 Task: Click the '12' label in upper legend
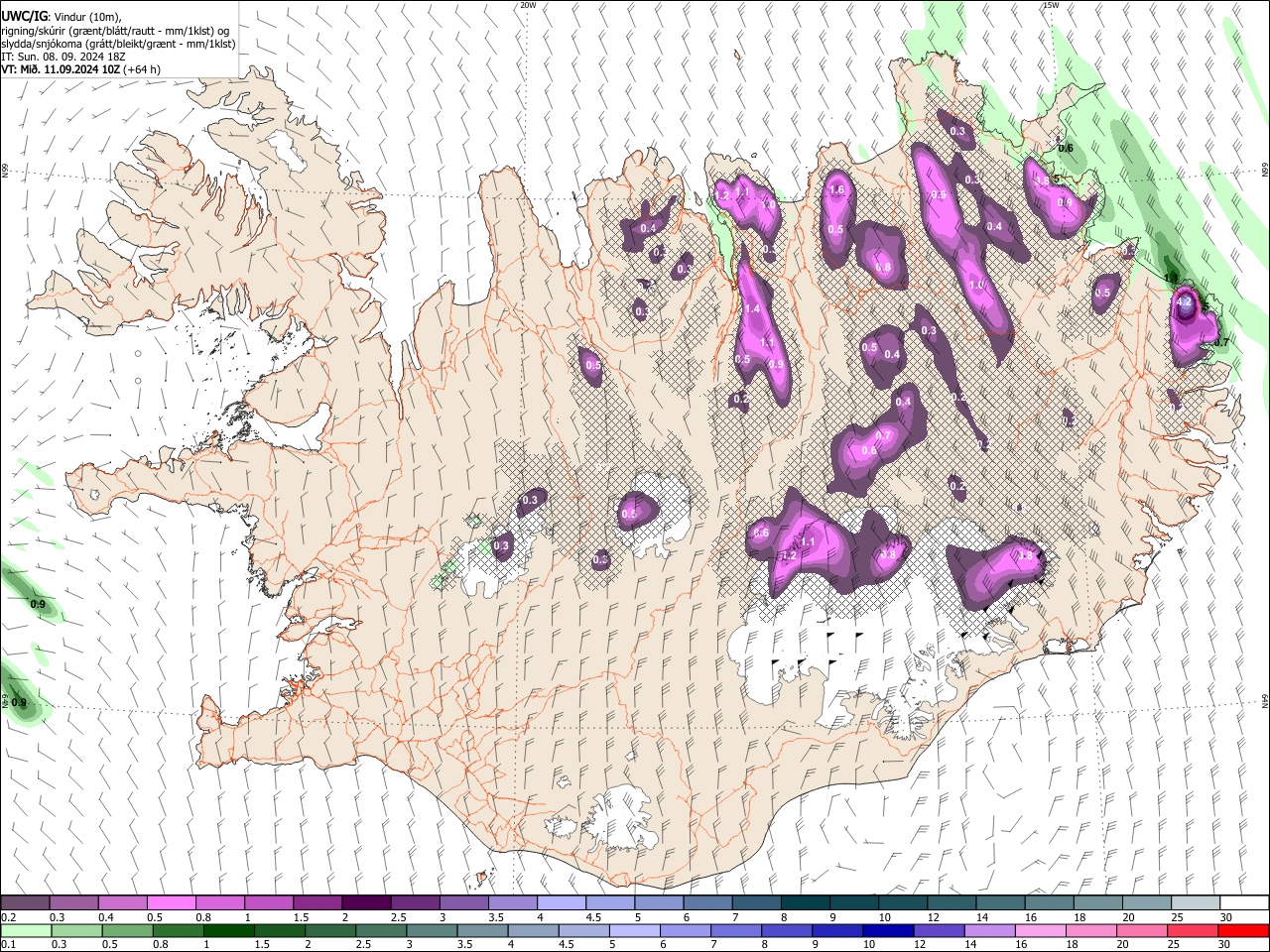[x=933, y=917]
